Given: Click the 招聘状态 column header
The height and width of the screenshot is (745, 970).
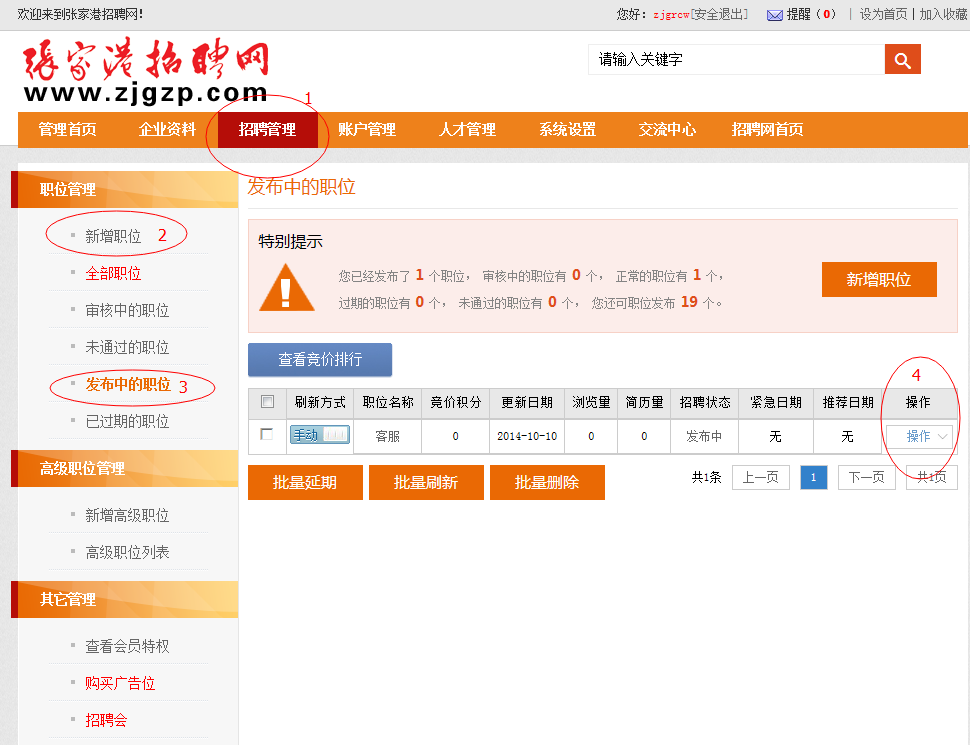Looking at the screenshot, I should coord(705,403).
